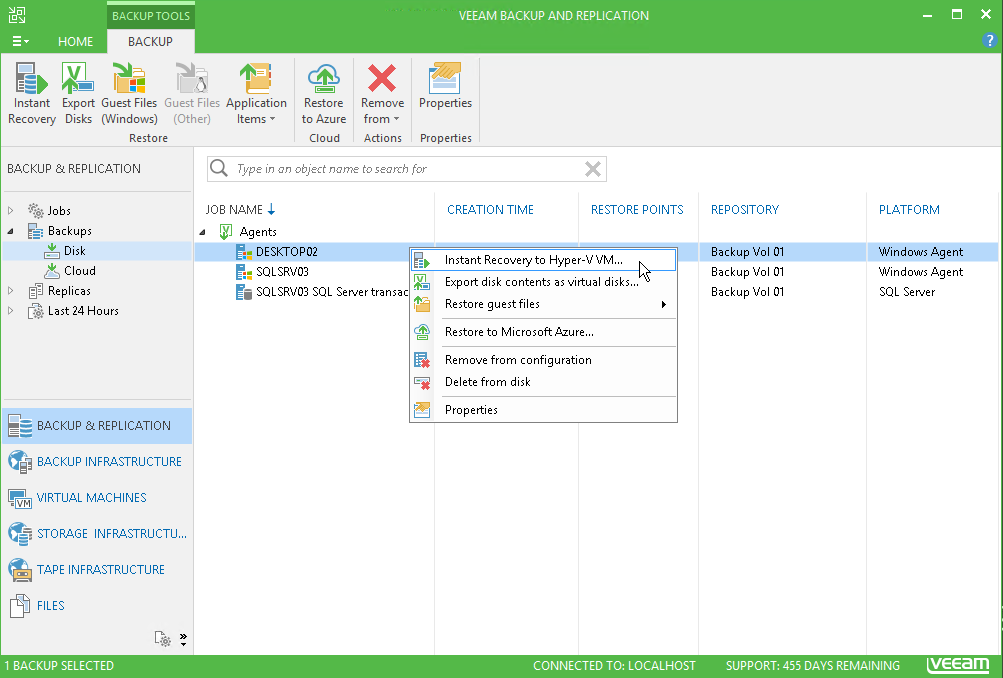Click the Restore to Azure ribbon icon
The image size is (1003, 678).
click(x=324, y=93)
